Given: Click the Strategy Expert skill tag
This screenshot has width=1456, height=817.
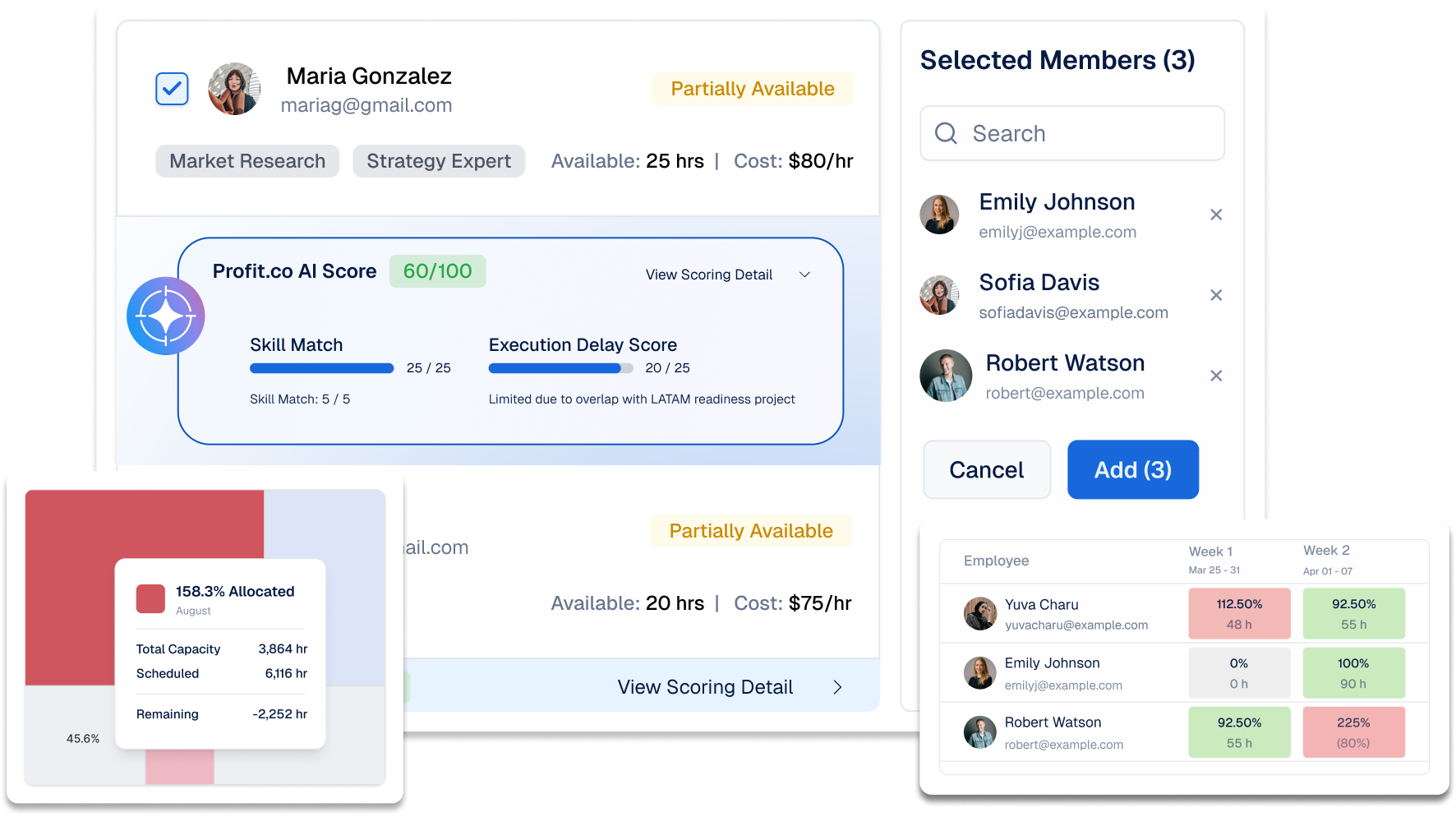Looking at the screenshot, I should (439, 161).
